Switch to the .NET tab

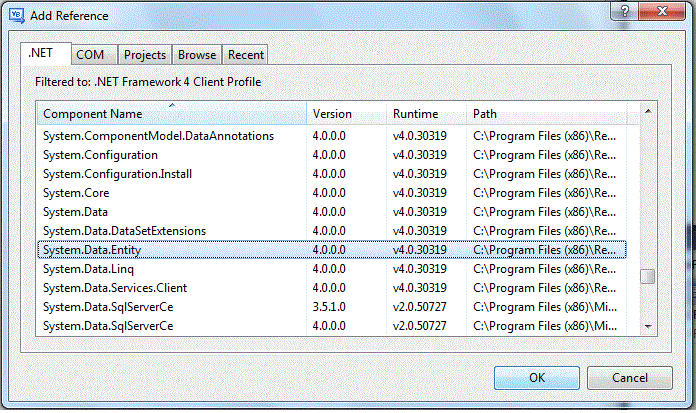pyautogui.click(x=46, y=54)
